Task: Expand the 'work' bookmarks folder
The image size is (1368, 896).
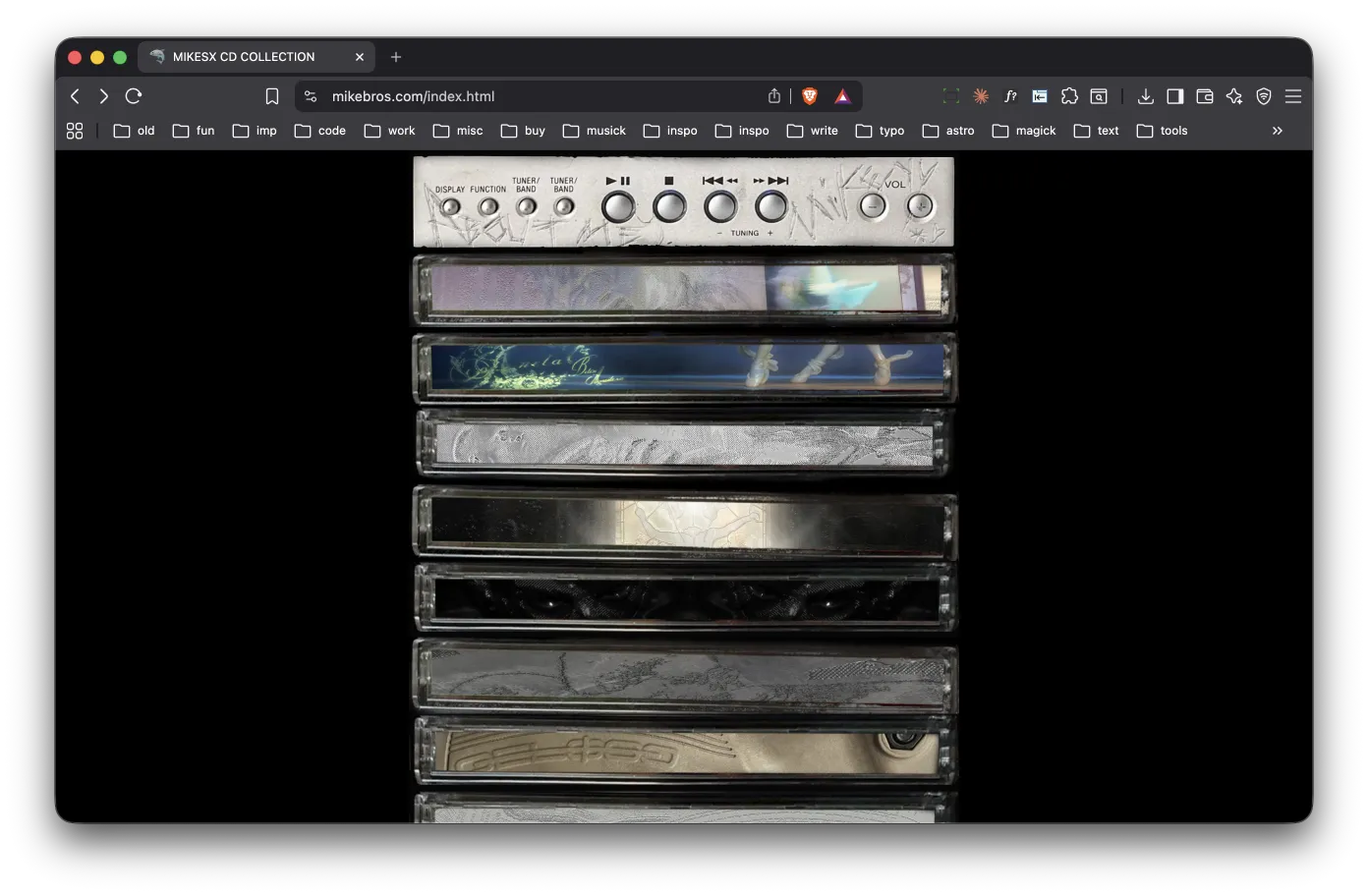Action: (390, 131)
